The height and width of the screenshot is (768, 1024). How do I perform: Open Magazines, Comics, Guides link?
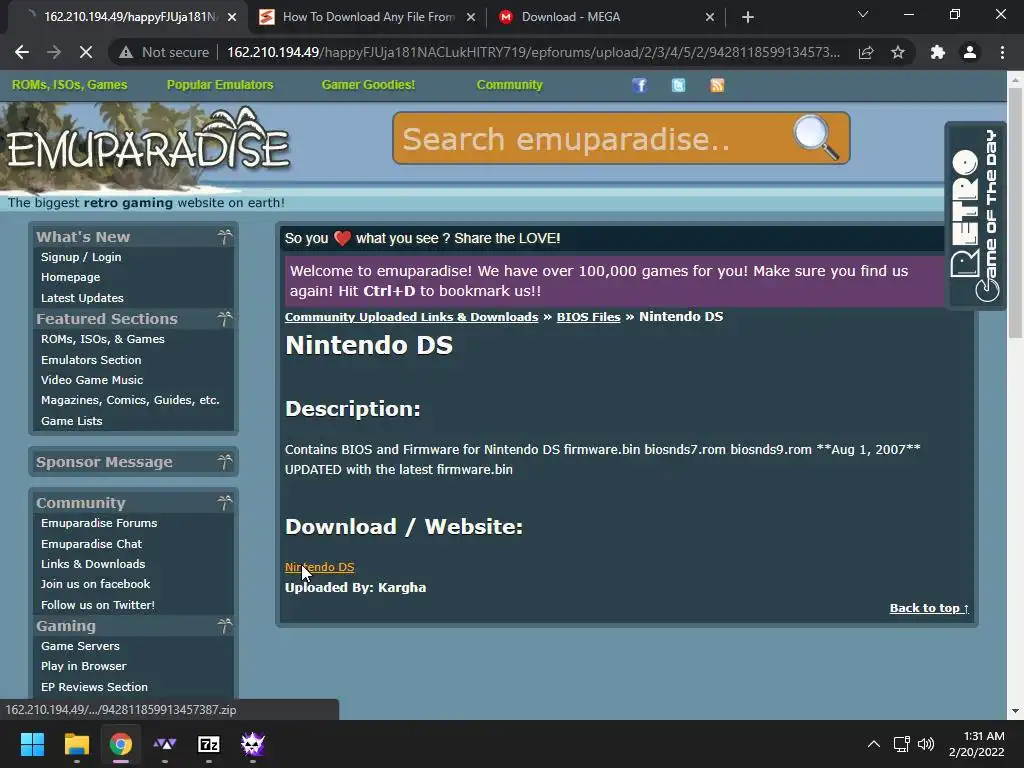130,400
